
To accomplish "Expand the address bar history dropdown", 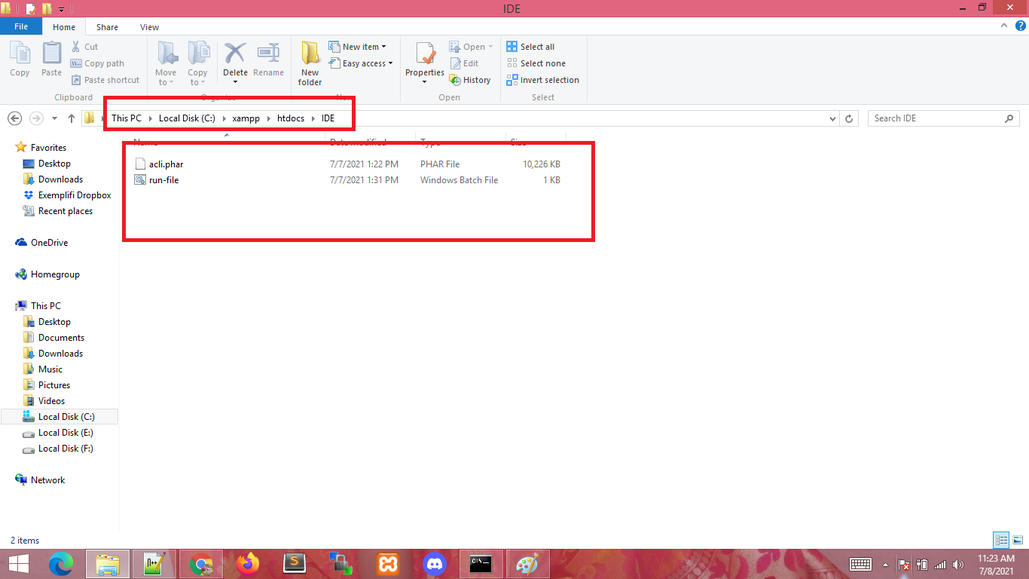I will coord(832,118).
